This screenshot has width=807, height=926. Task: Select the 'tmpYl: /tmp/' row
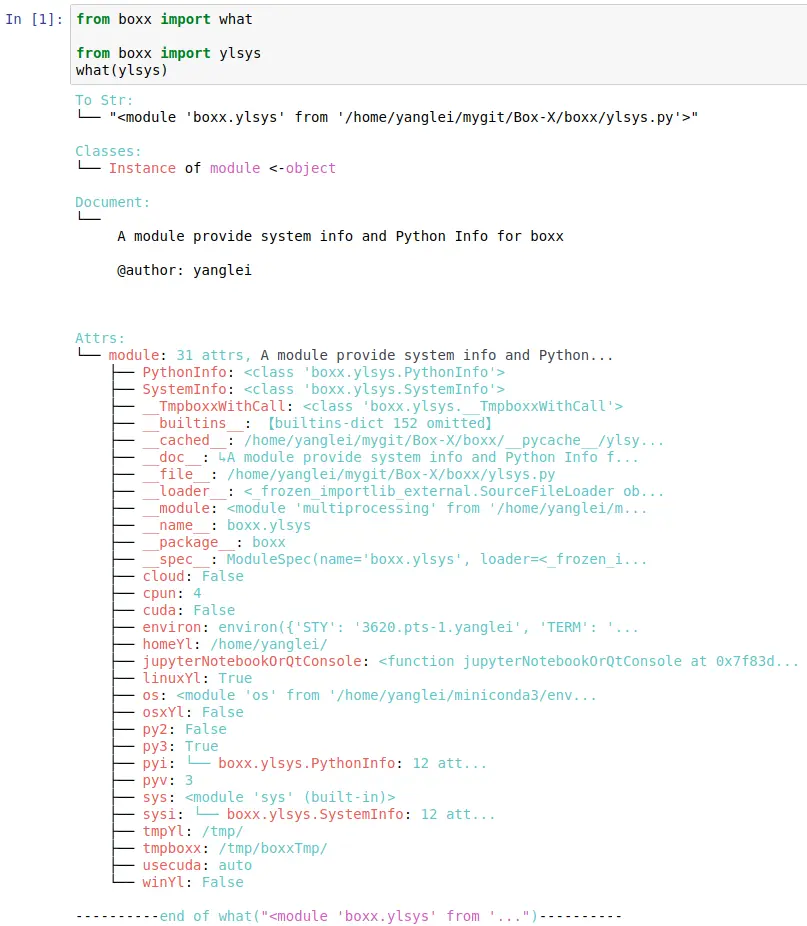pos(193,832)
